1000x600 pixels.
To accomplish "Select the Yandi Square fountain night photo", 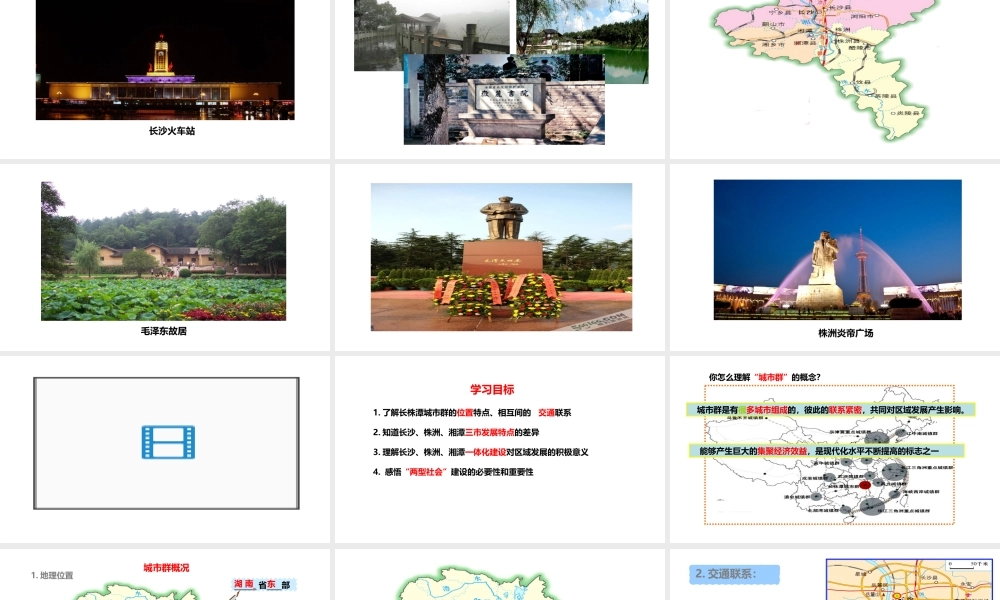I will [x=837, y=249].
